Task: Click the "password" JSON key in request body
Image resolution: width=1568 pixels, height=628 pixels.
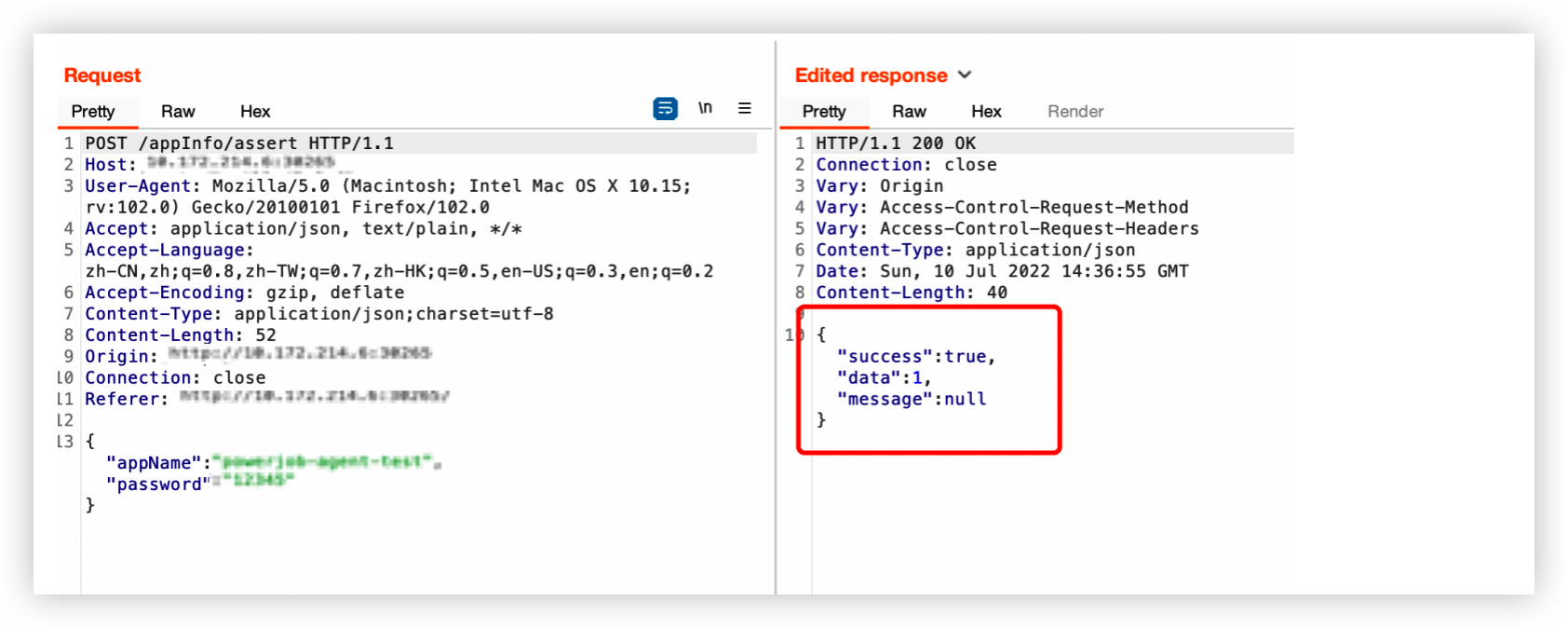Action: [158, 485]
